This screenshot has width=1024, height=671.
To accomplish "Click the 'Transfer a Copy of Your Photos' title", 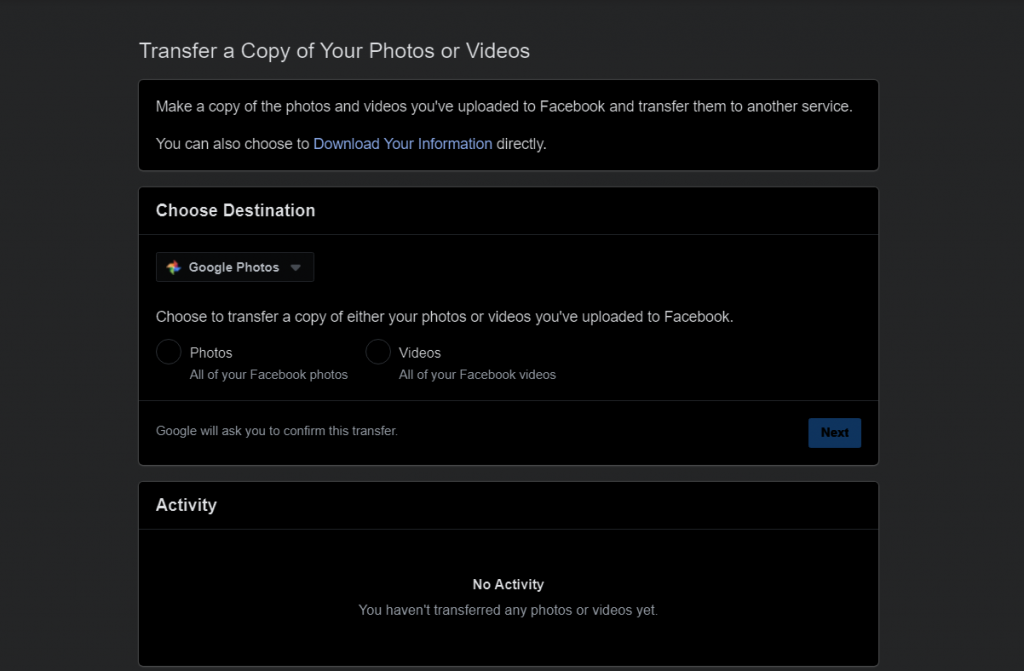I will pyautogui.click(x=334, y=51).
